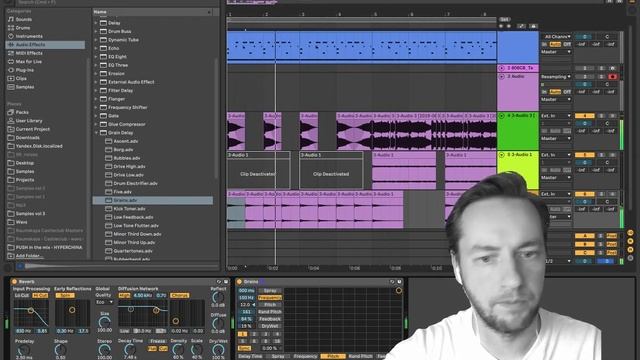640x360 pixels.
Task: Toggle the High shelf in Diffusion Network
Action: click(124, 295)
